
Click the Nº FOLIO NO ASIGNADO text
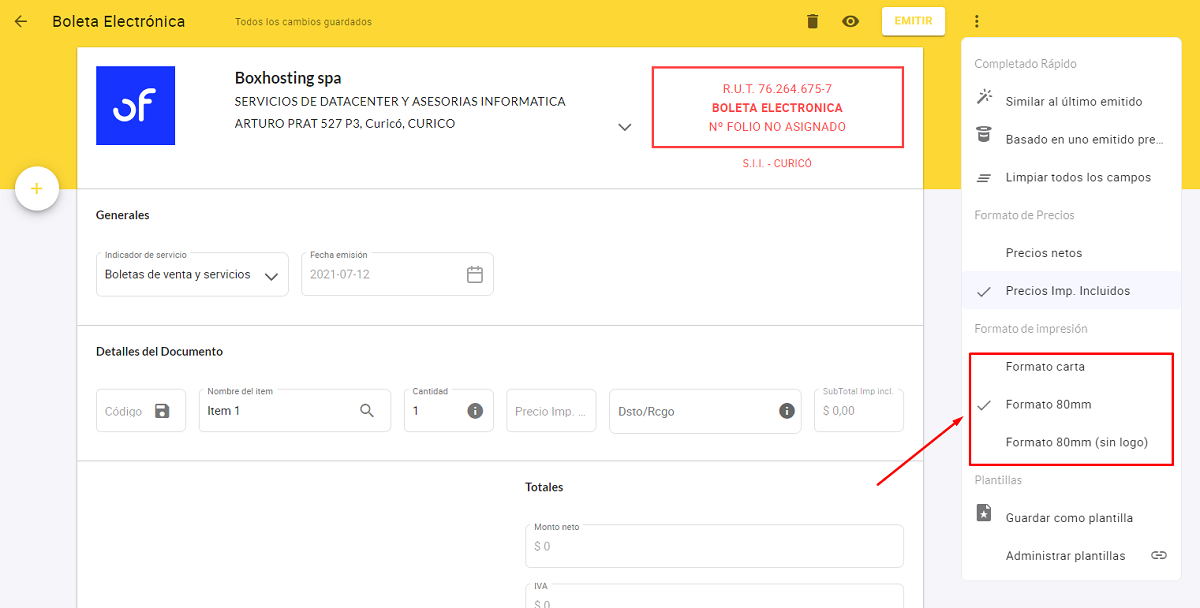[778, 127]
